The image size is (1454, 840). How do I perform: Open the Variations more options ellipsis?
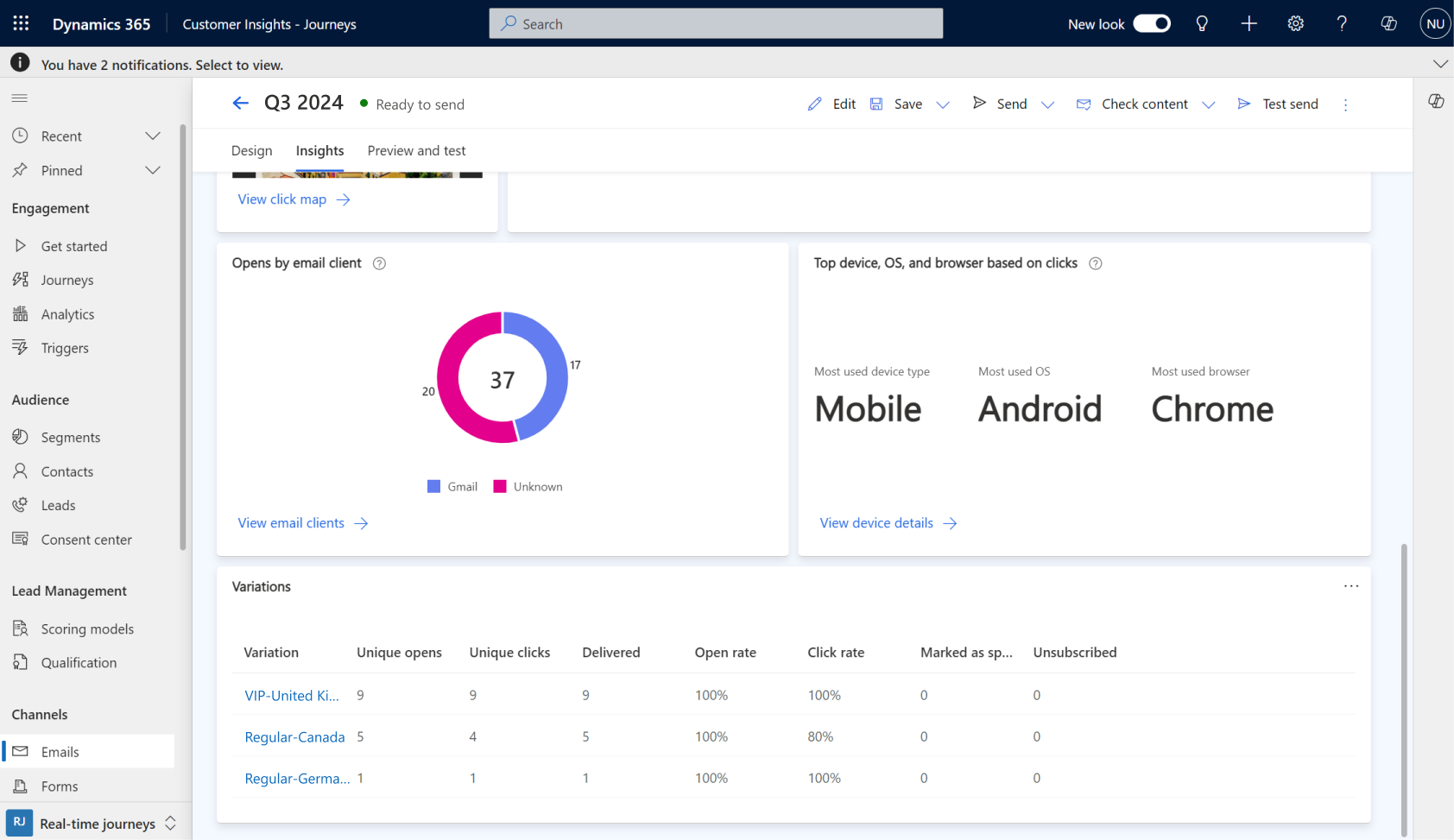click(x=1351, y=586)
